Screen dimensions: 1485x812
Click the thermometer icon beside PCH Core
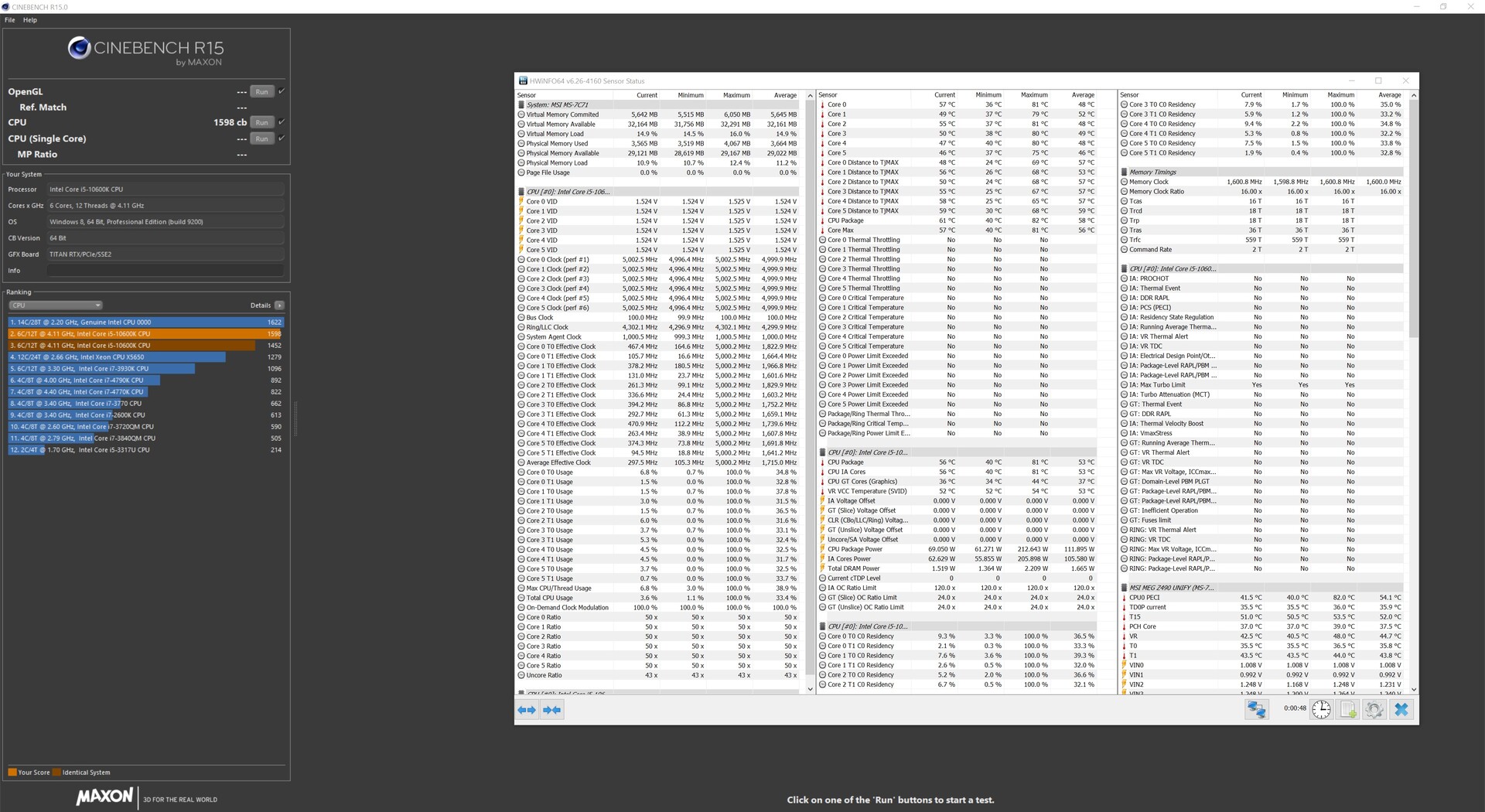click(x=1124, y=626)
